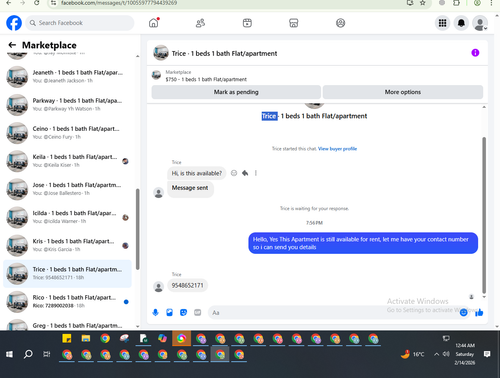Click the conversation list scrollbar
The width and height of the screenshot is (500, 378).
pos(137,229)
